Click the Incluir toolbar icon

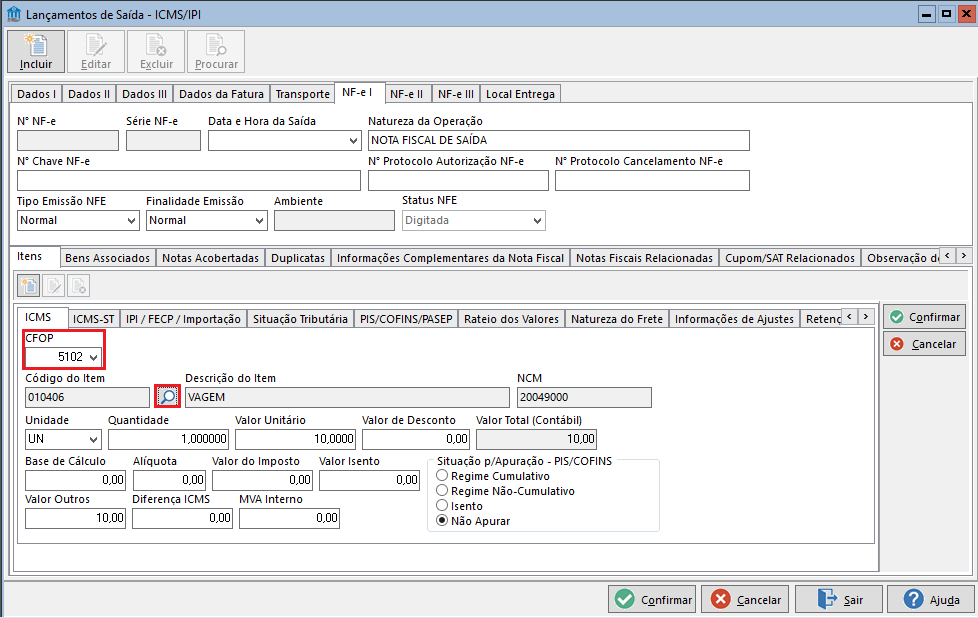point(36,51)
